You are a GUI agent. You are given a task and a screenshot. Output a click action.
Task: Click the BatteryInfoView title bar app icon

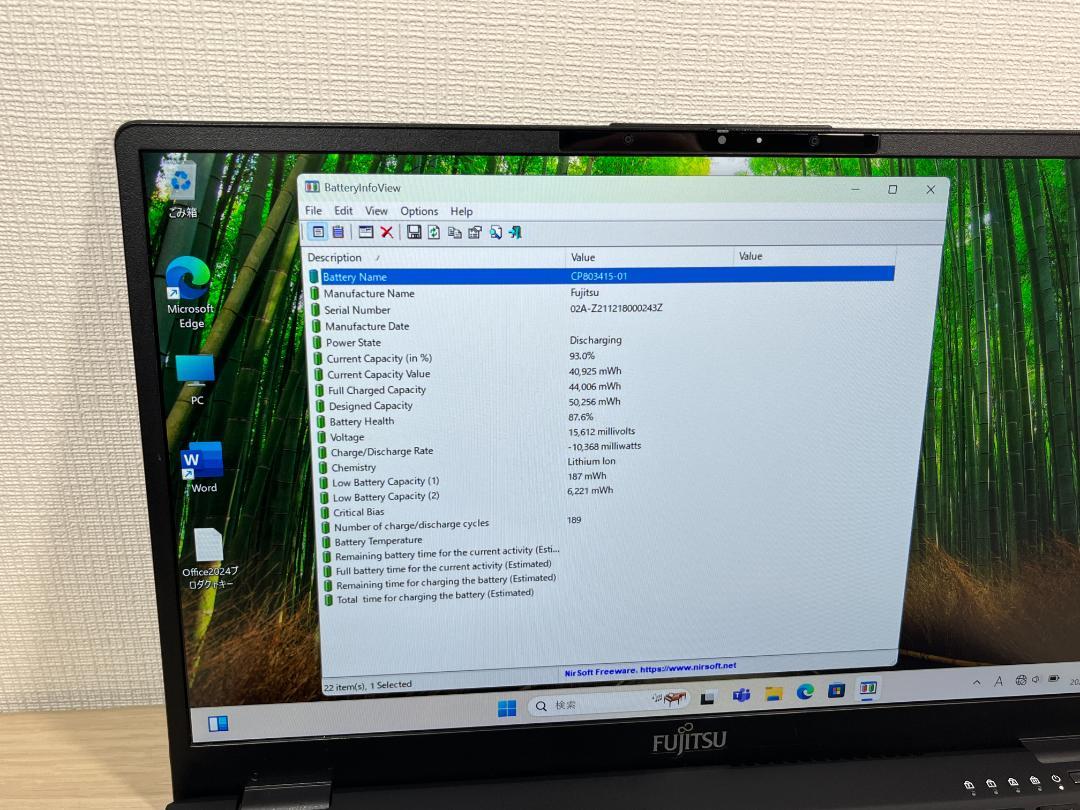click(313, 187)
